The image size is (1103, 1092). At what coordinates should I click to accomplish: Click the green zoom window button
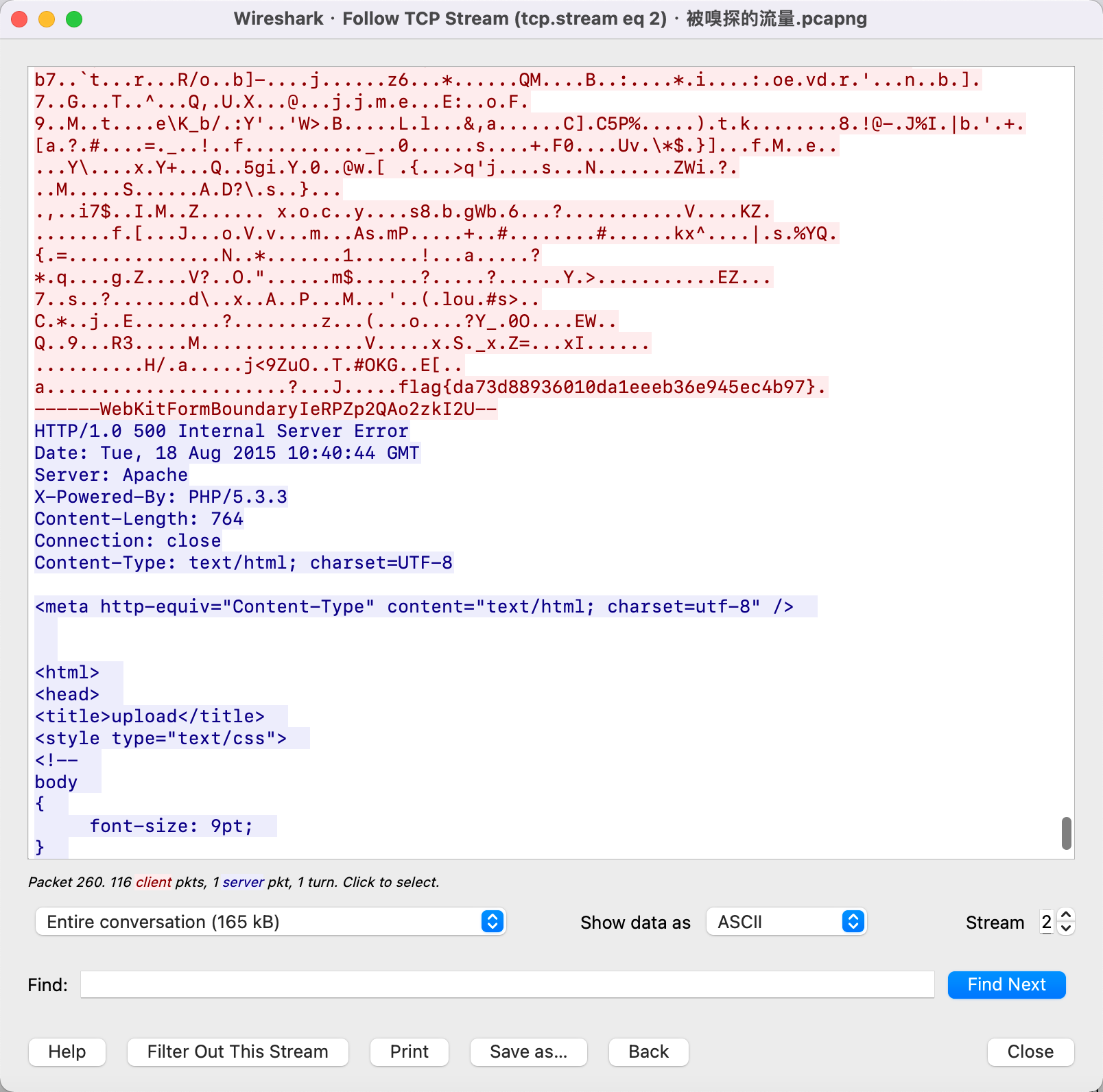74,19
